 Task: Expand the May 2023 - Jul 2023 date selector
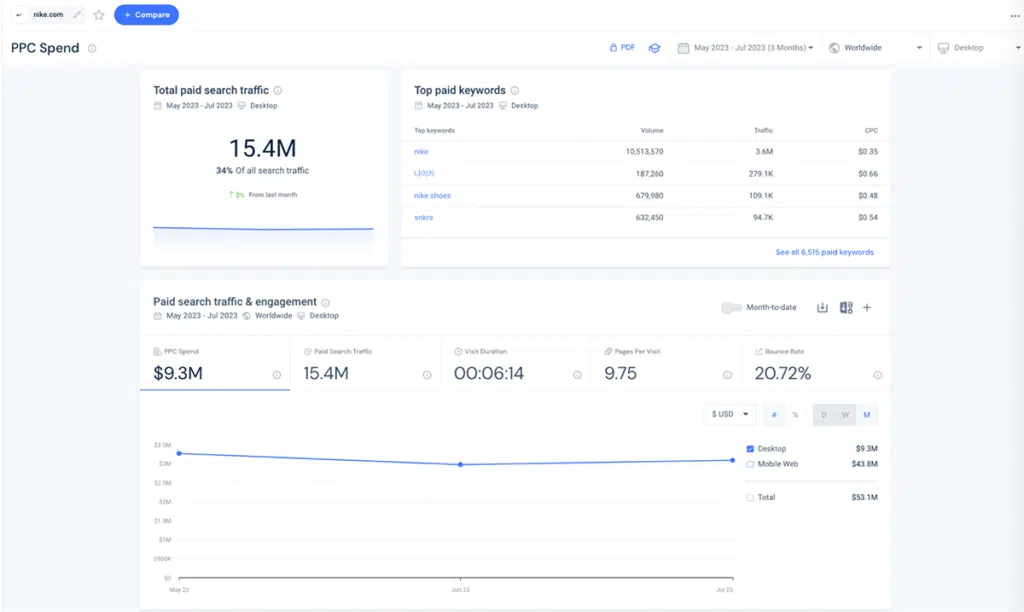click(x=744, y=47)
